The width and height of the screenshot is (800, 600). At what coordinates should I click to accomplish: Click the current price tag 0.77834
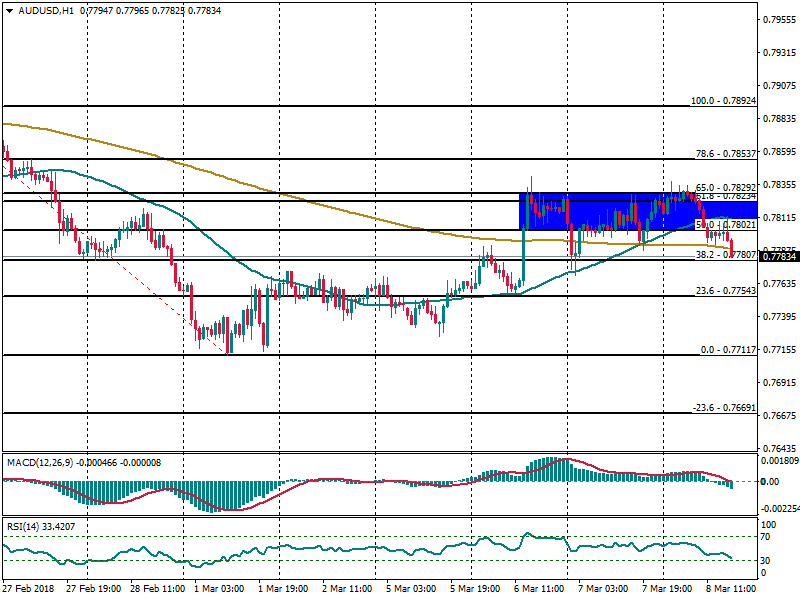coord(778,257)
